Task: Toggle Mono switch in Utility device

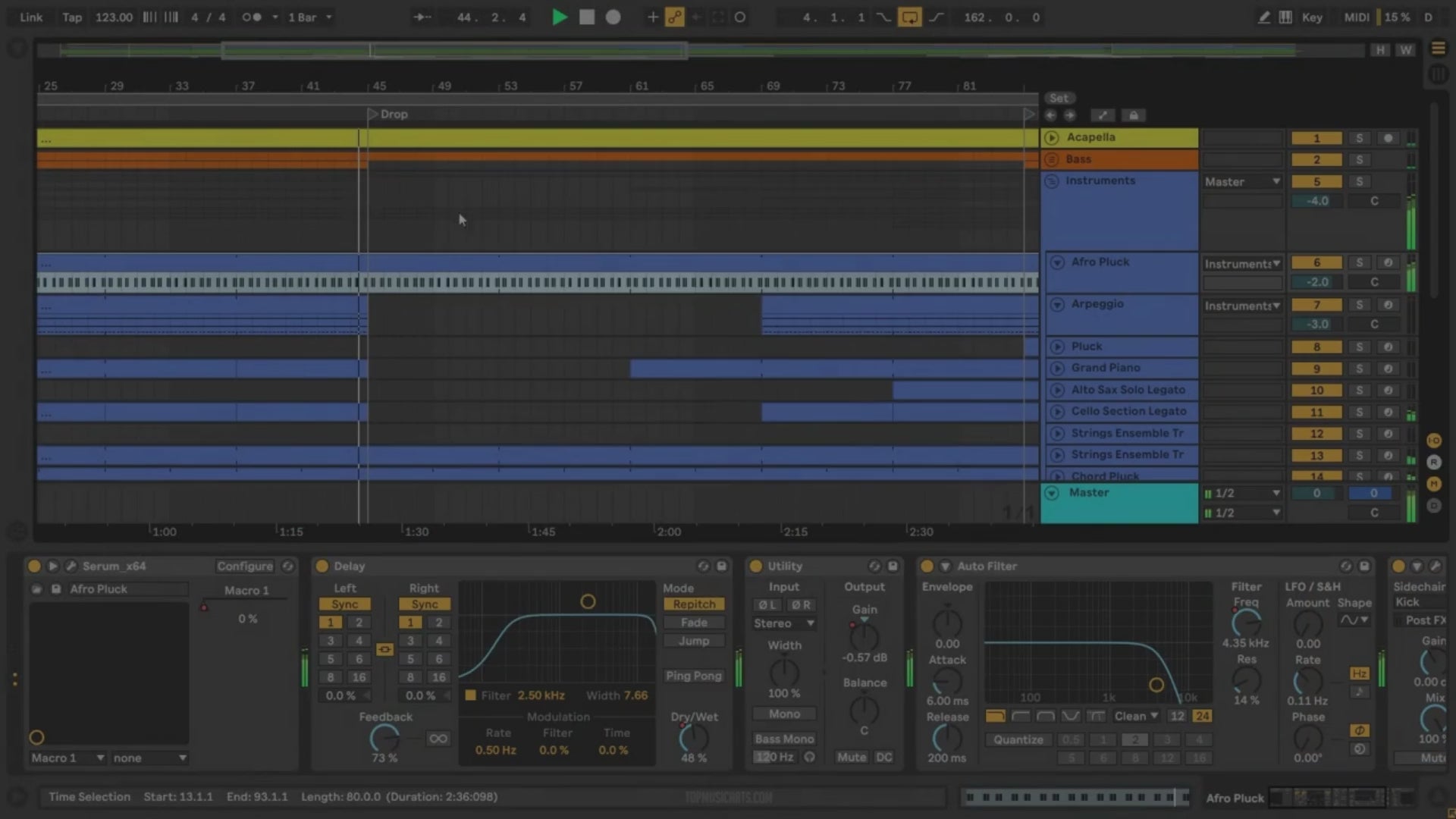Action: (783, 714)
